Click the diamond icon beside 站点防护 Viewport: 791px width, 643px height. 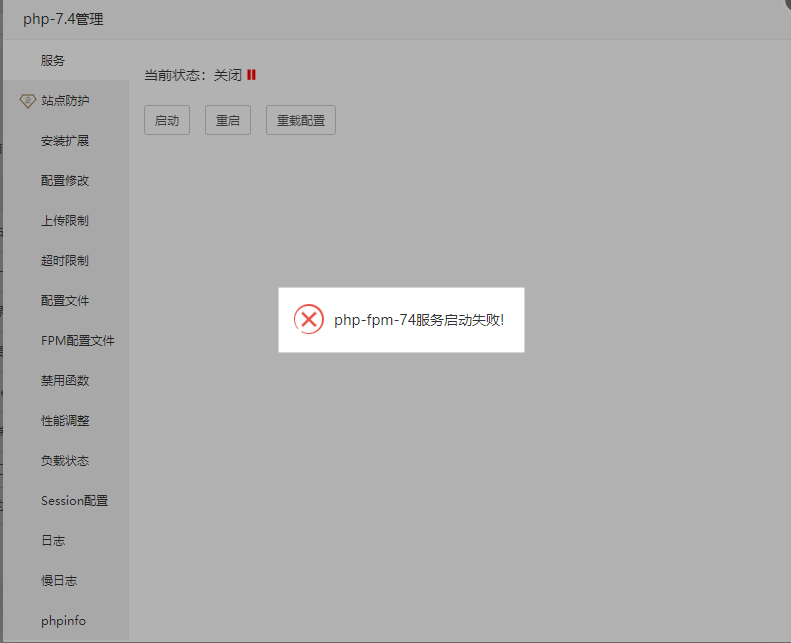coord(28,100)
